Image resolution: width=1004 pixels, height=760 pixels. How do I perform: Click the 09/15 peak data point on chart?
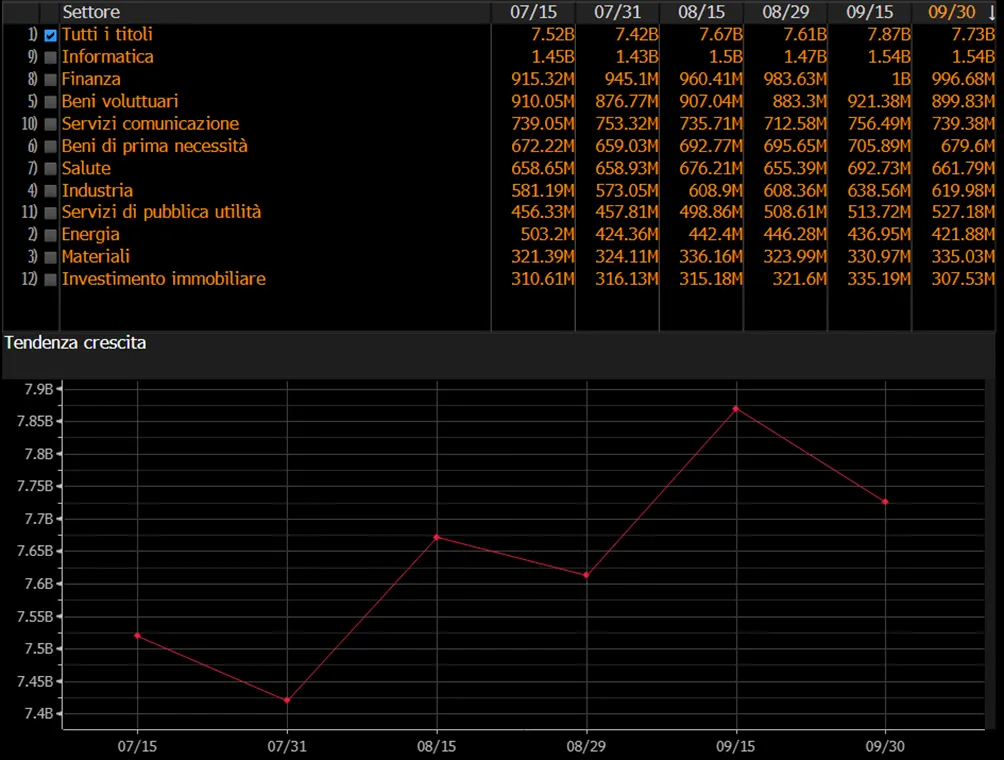click(x=736, y=408)
